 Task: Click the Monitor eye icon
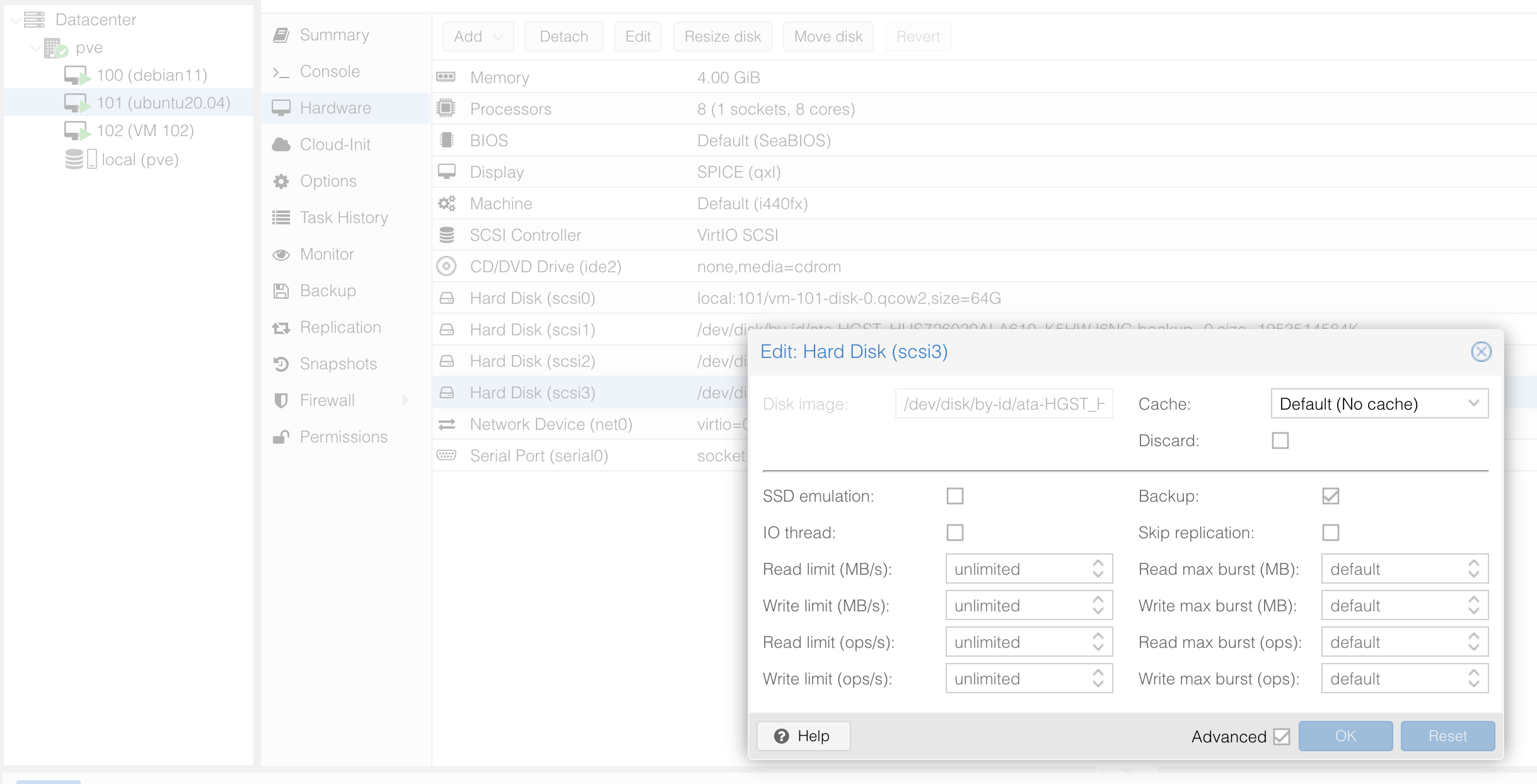pos(282,254)
